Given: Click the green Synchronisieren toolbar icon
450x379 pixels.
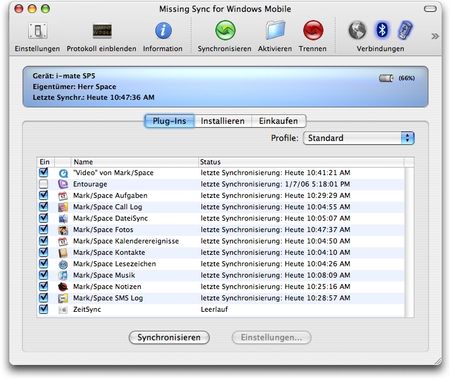Looking at the screenshot, I should click(x=225, y=30).
